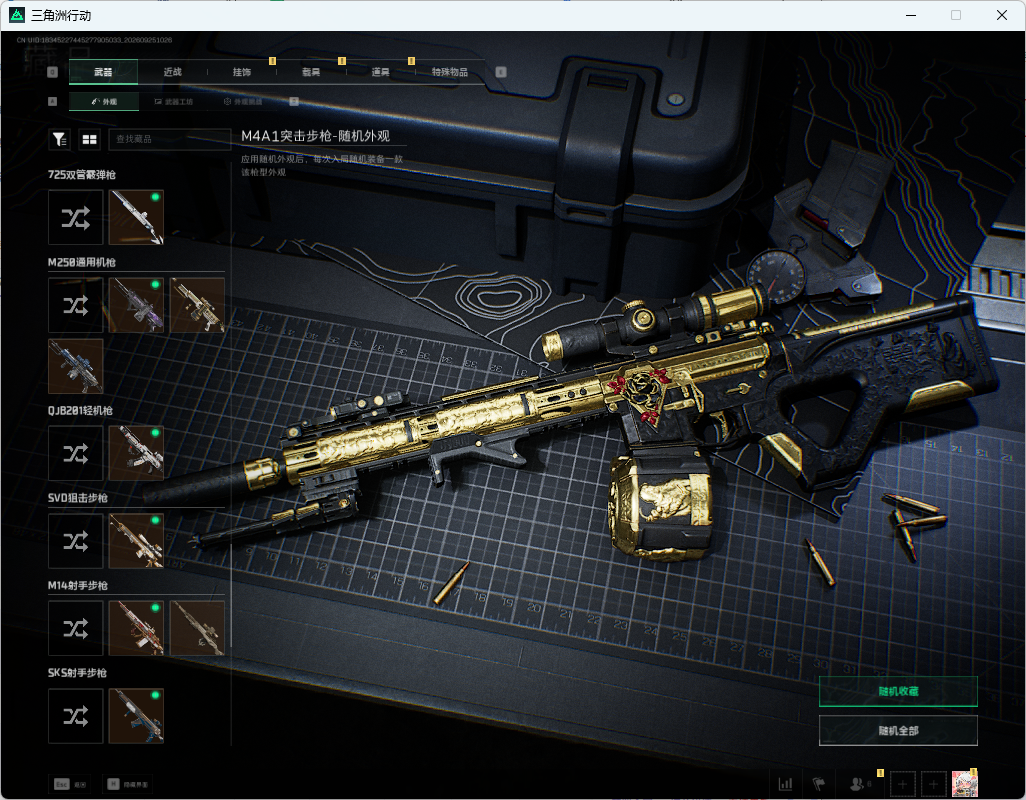Close the 三角洲行动 window
Image resolution: width=1026 pixels, height=800 pixels.
(x=1002, y=15)
